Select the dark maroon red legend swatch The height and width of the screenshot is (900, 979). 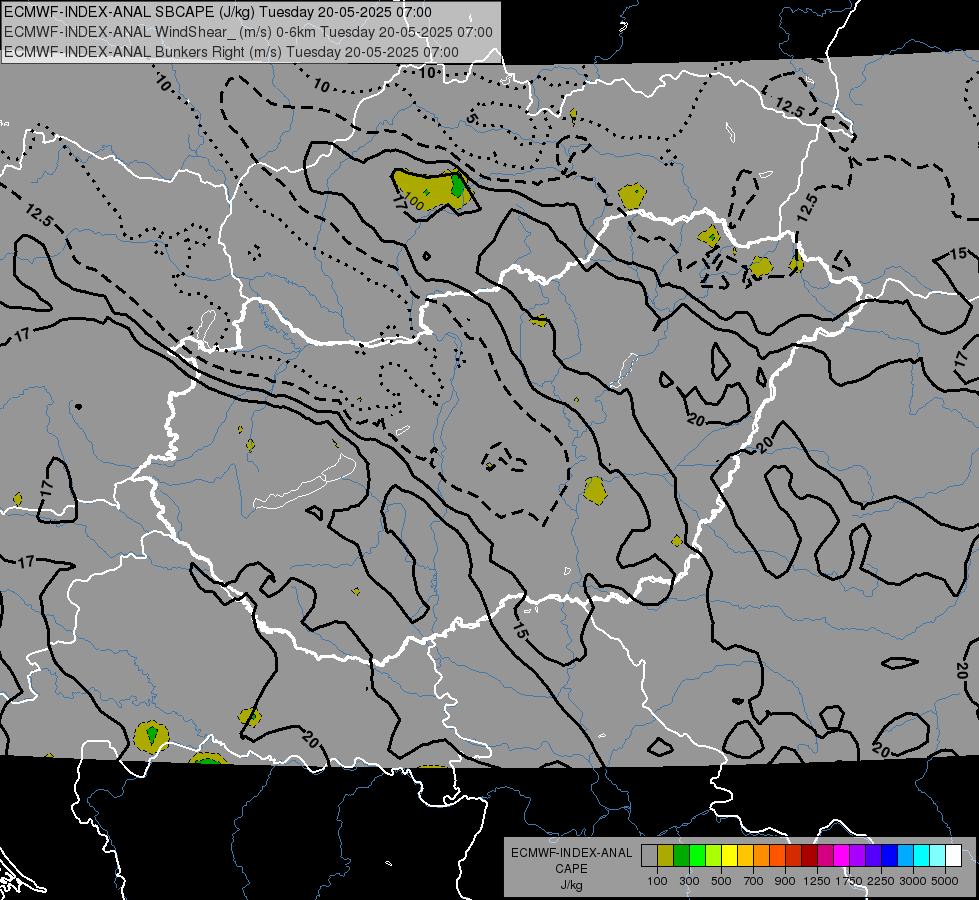pyautogui.click(x=810, y=855)
